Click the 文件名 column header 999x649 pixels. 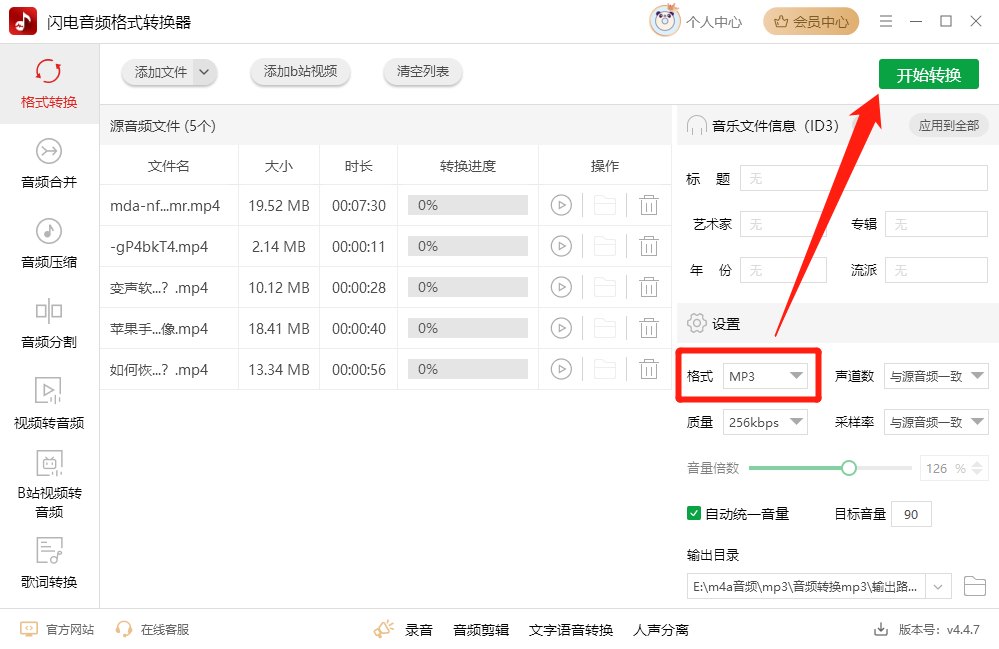(169, 166)
